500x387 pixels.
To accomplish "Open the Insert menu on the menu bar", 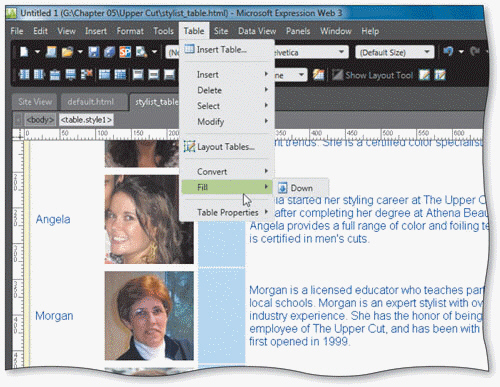I will (x=96, y=31).
